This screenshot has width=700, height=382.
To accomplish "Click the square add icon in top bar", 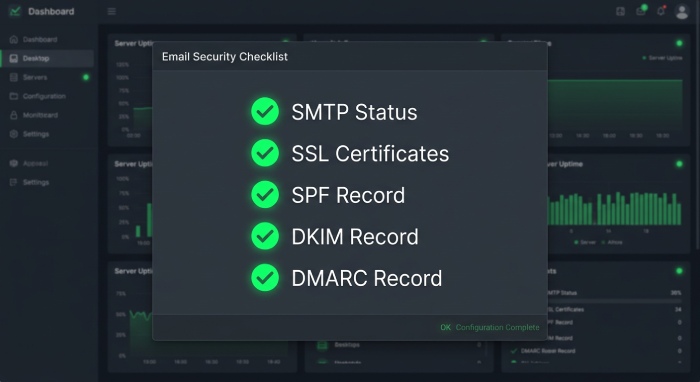I will 621,12.
